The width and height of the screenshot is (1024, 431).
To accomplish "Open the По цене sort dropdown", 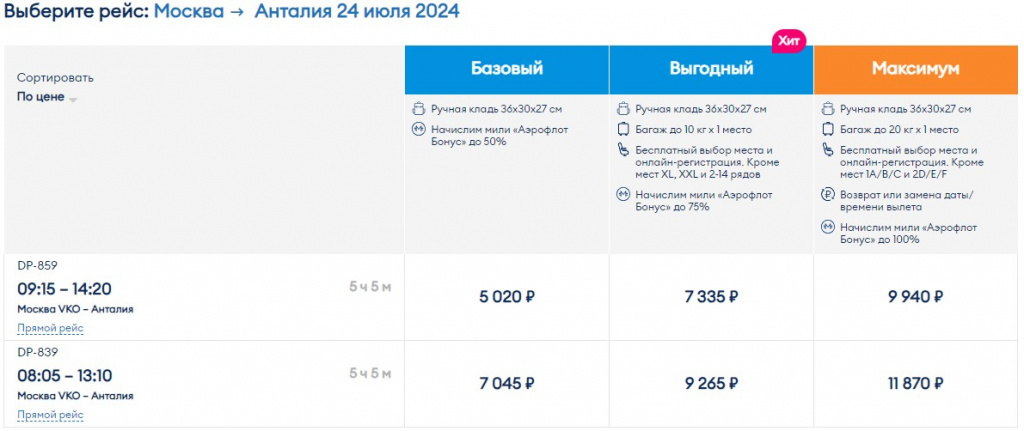I will (x=46, y=97).
